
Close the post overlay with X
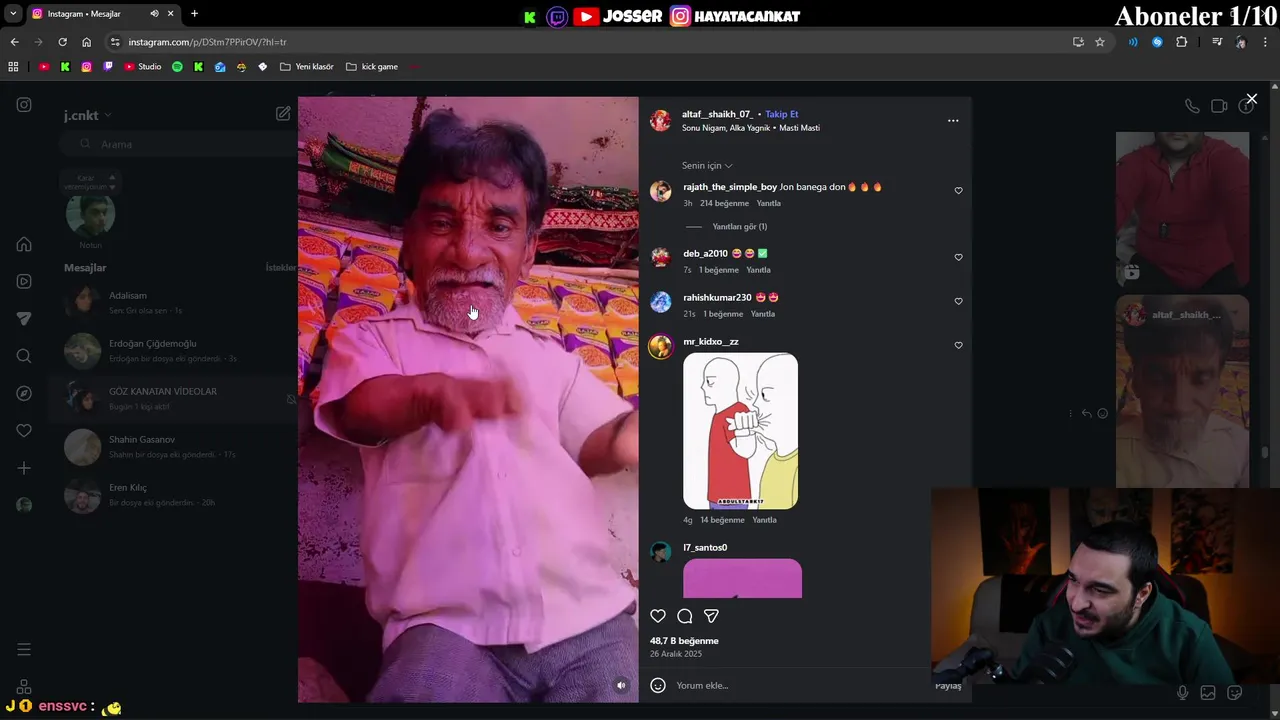[1251, 99]
